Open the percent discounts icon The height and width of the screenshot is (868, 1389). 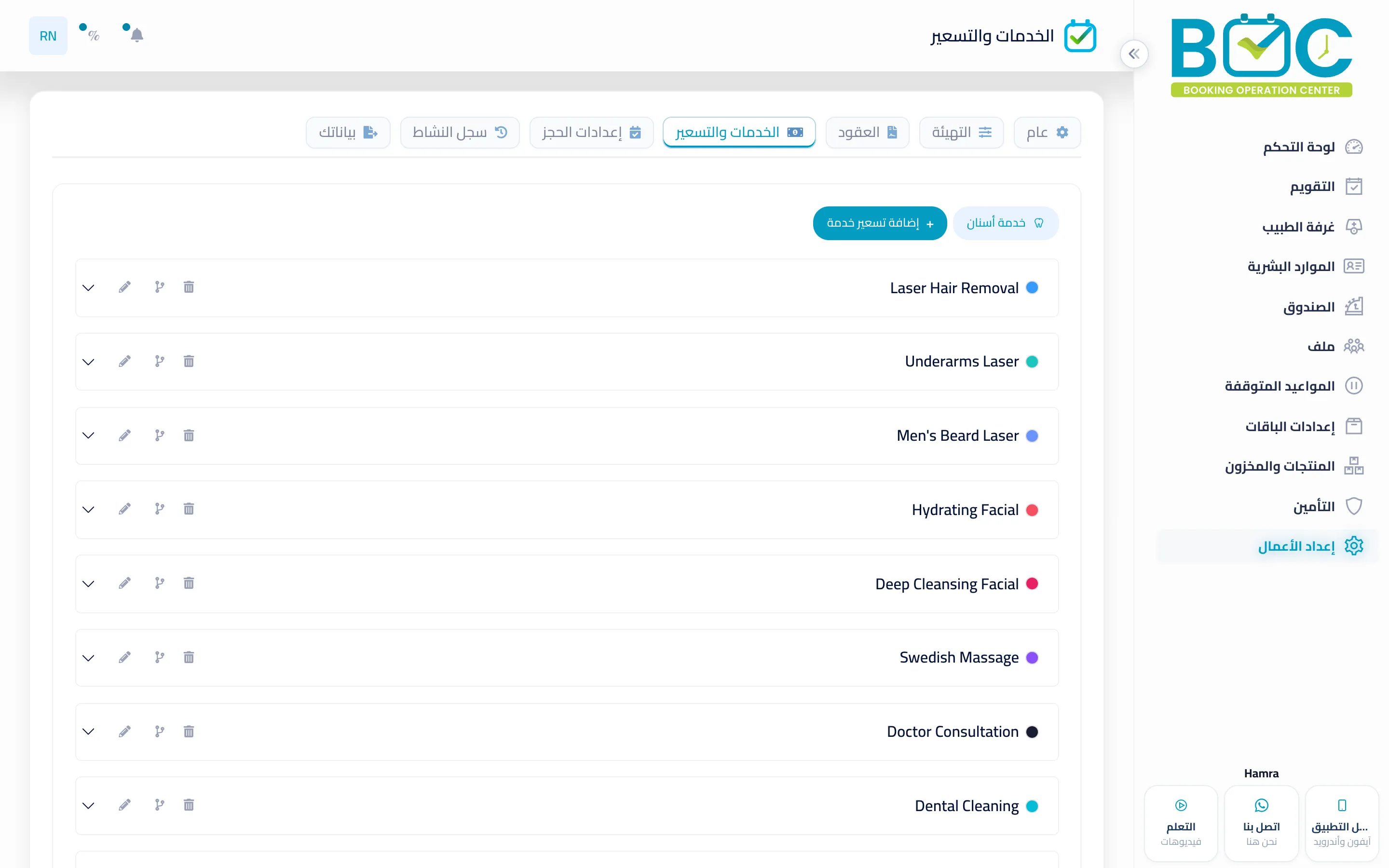[x=94, y=36]
